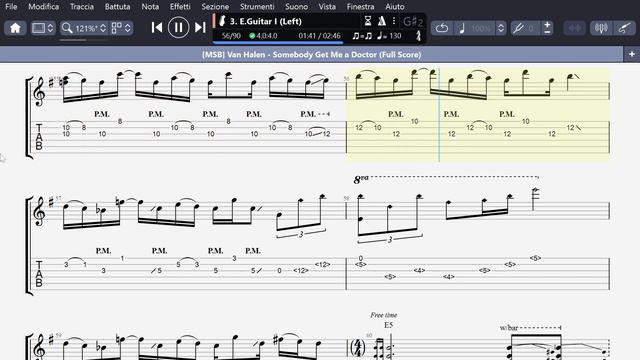Click the 100% speed value
Viewport: 640px width, 360px height.
coord(481,28)
